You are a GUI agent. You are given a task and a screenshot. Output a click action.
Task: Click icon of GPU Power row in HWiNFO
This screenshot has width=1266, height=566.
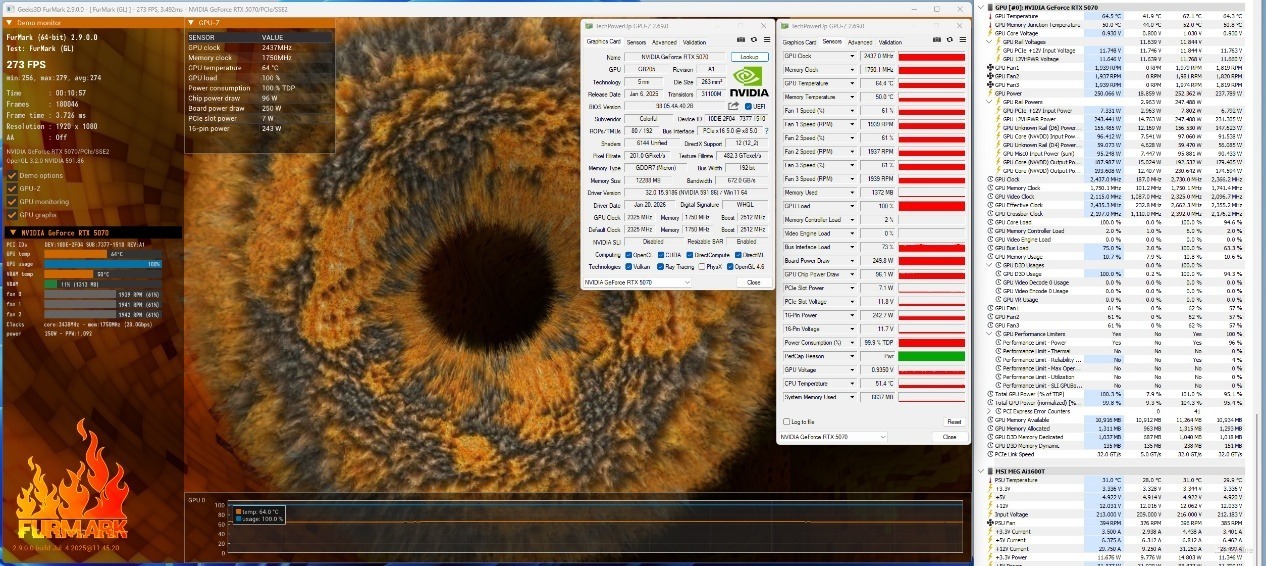coord(990,93)
